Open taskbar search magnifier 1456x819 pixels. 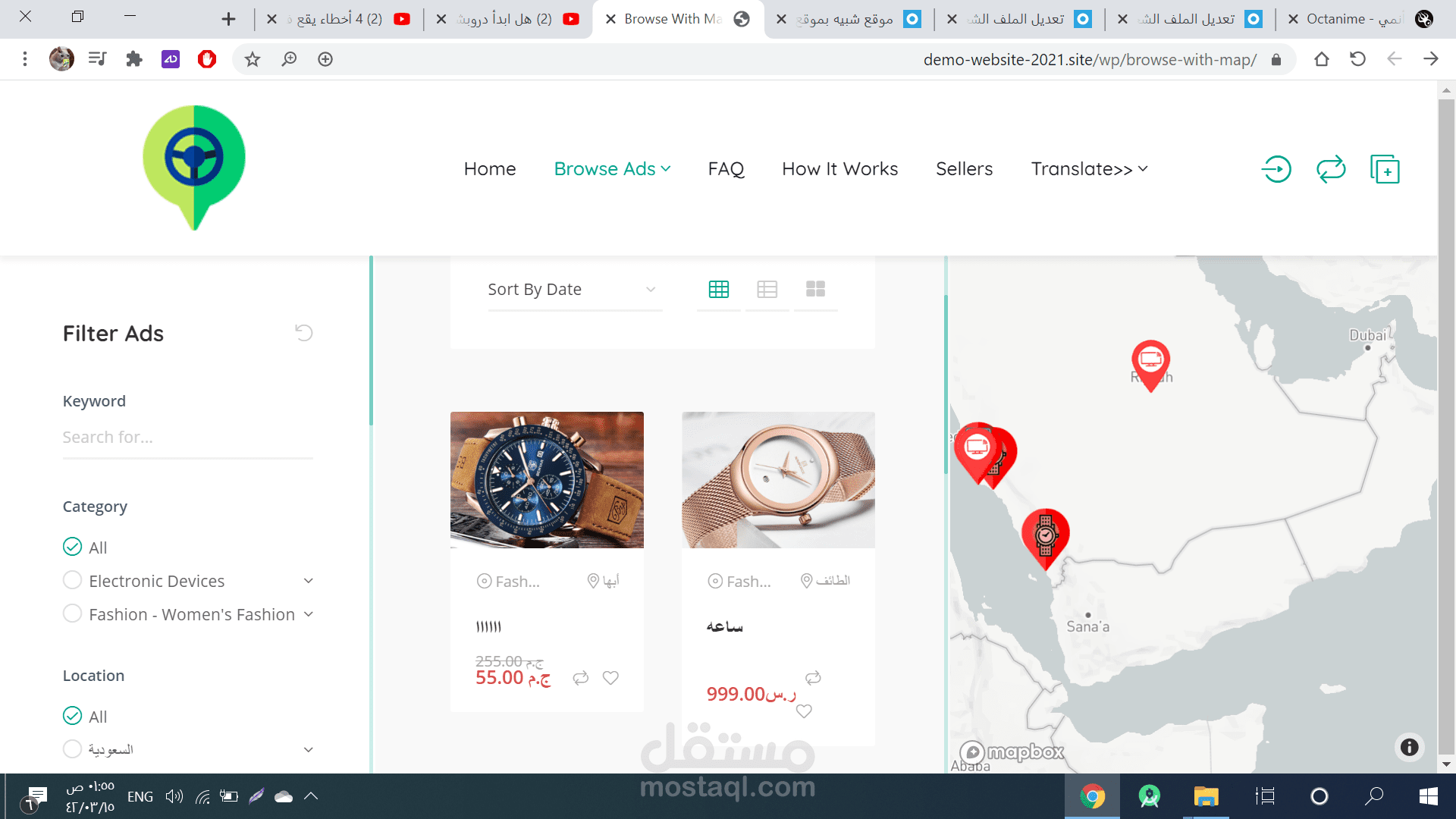click(1374, 796)
